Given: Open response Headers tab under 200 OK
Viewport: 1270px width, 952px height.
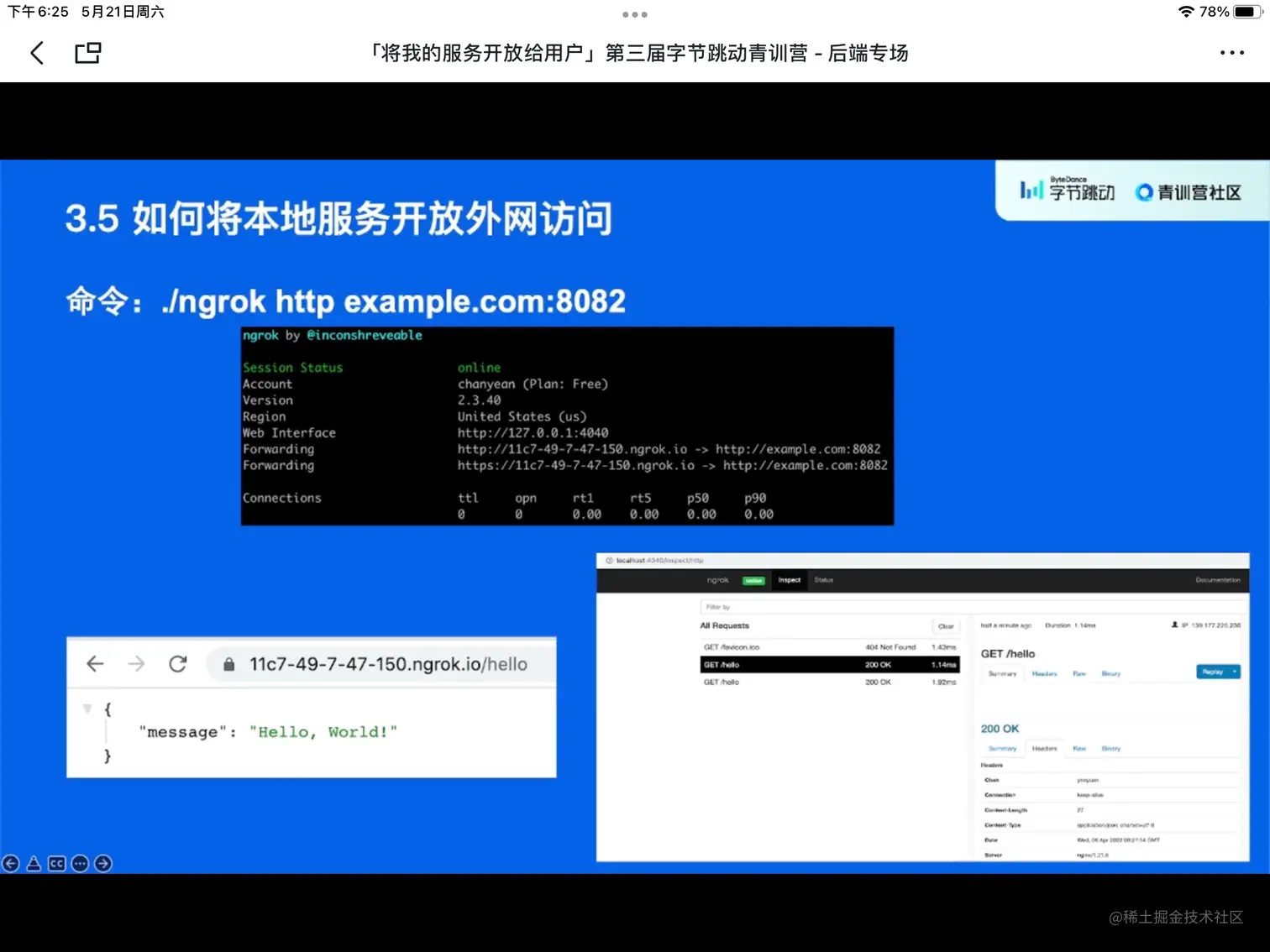Looking at the screenshot, I should (x=1044, y=748).
